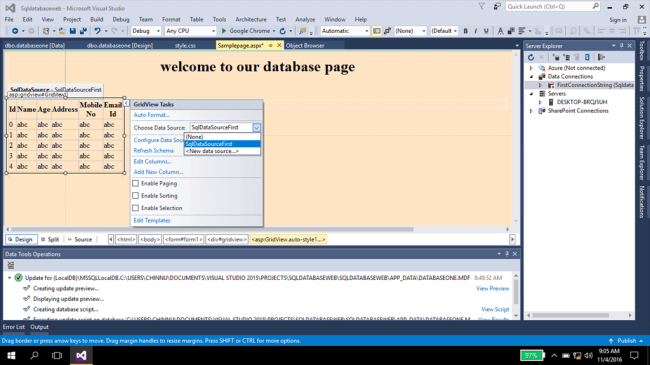Screen dimensions: 650x365
Task: Click the Underline formatting icon
Action: 486,31
